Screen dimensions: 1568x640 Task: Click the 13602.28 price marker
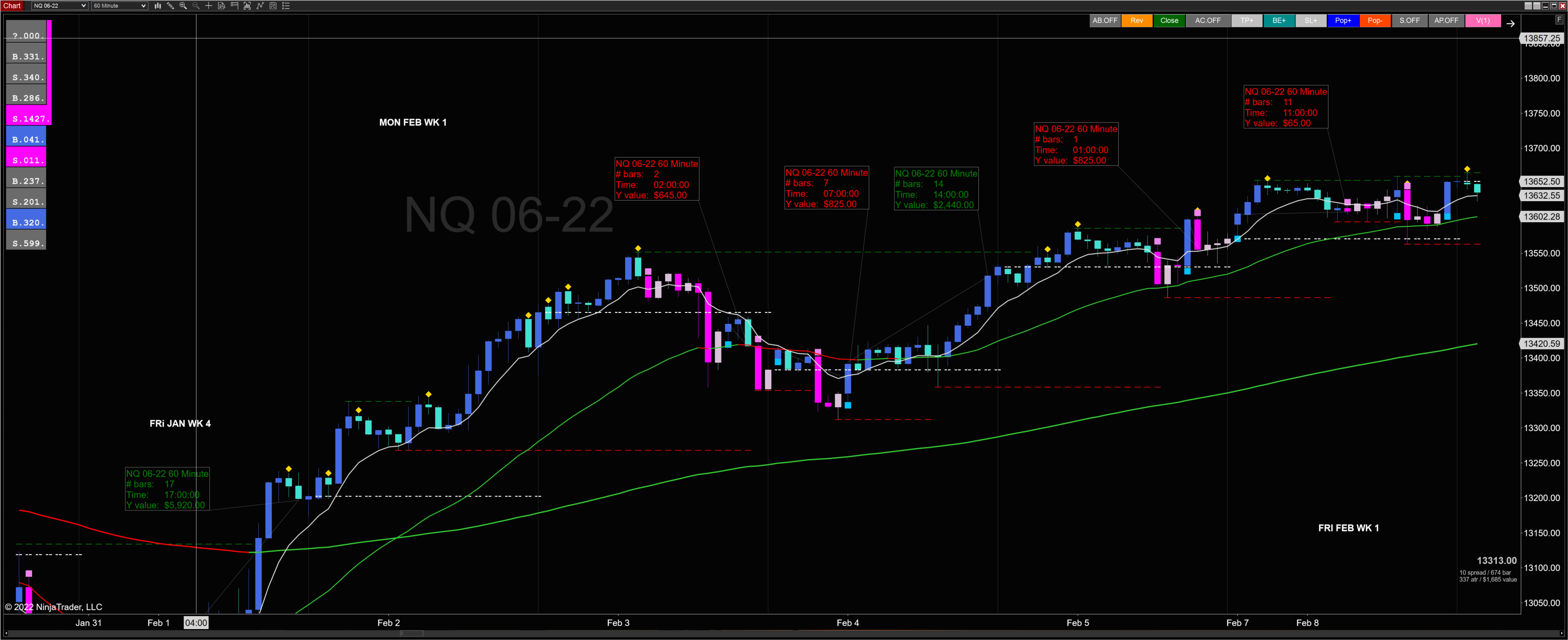coord(1542,217)
